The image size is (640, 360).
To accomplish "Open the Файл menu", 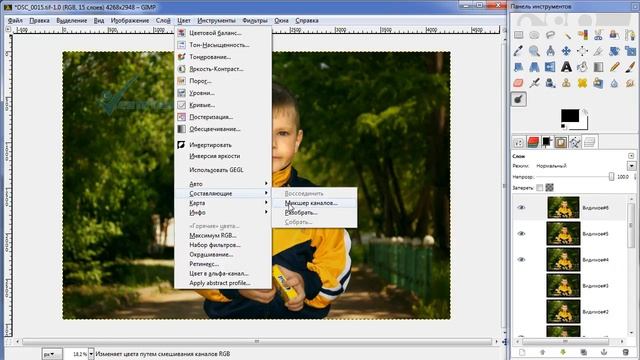I will coord(15,20).
